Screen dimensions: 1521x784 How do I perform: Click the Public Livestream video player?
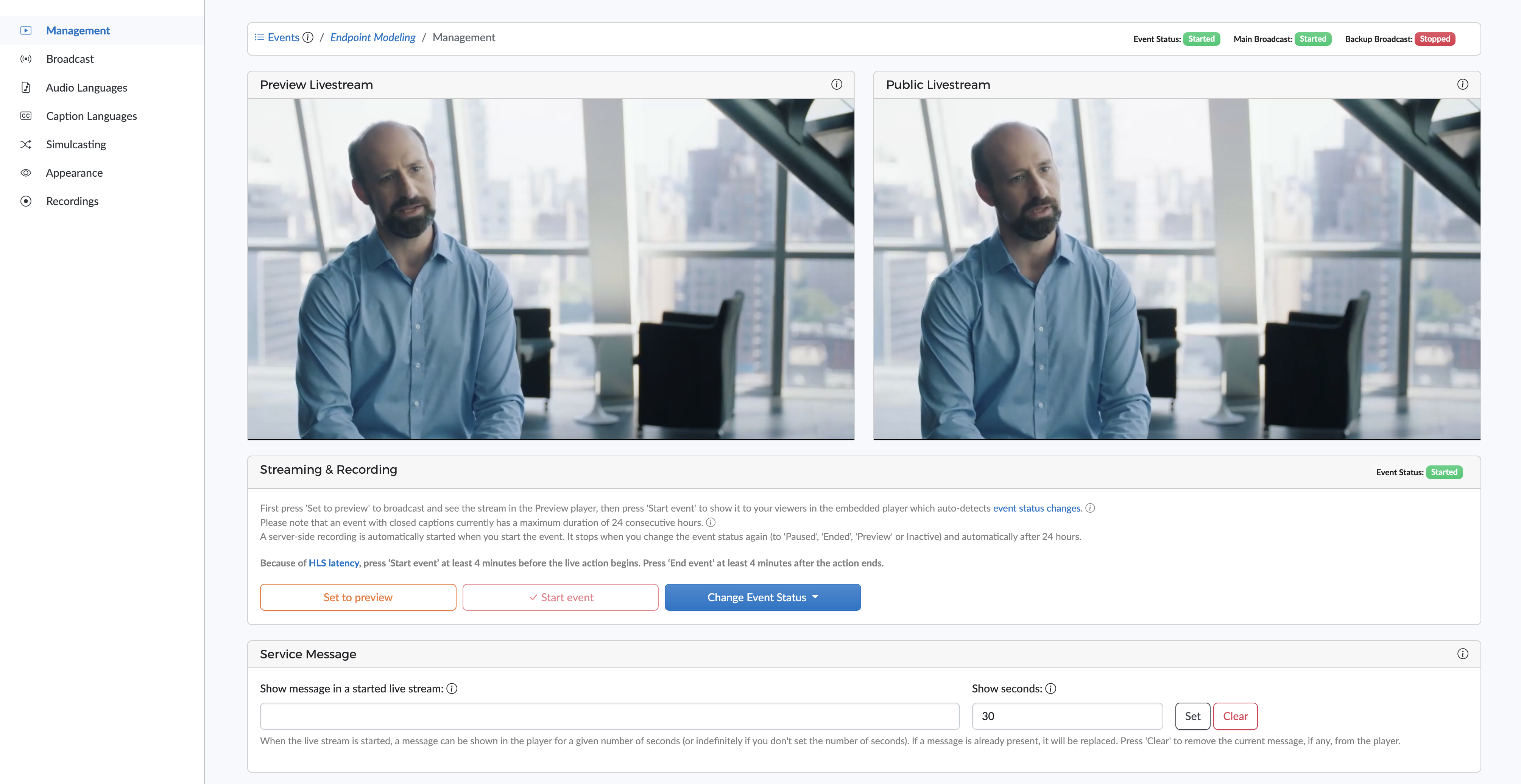pos(1177,269)
